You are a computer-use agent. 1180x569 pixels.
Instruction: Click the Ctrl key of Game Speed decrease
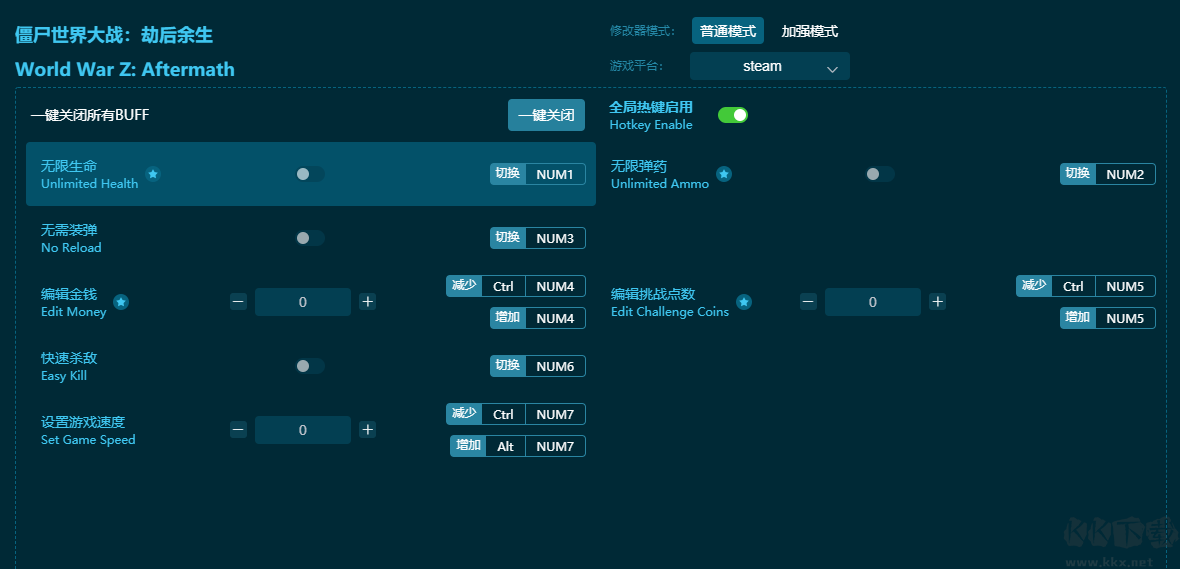(503, 415)
